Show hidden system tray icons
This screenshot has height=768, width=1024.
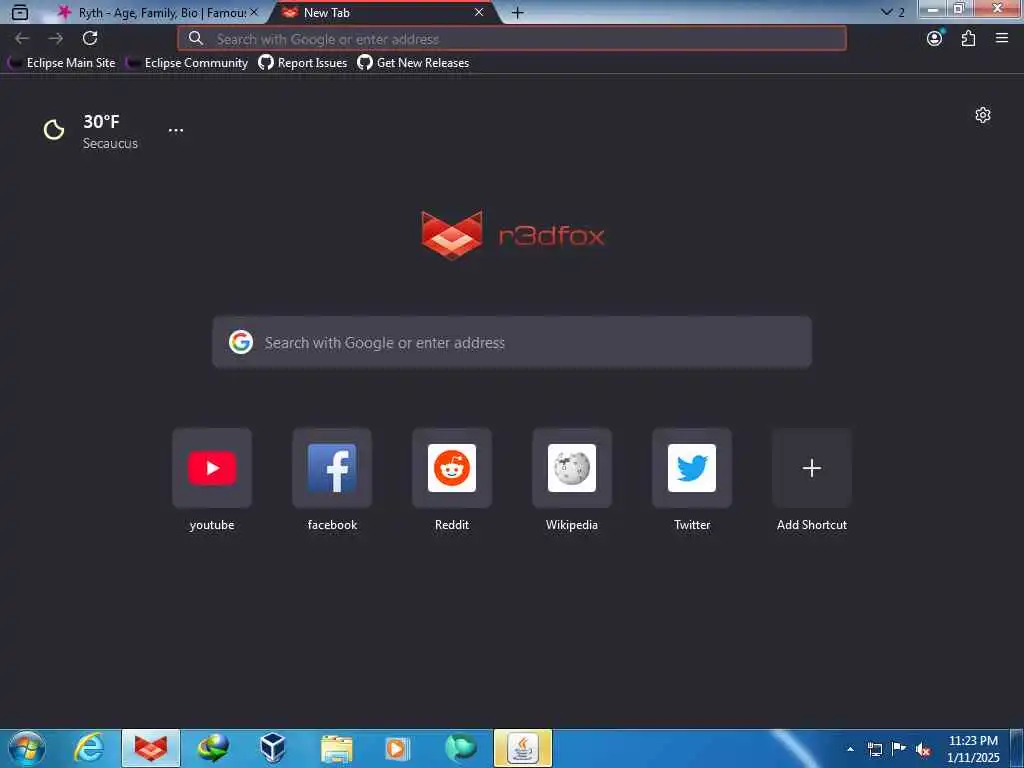850,749
